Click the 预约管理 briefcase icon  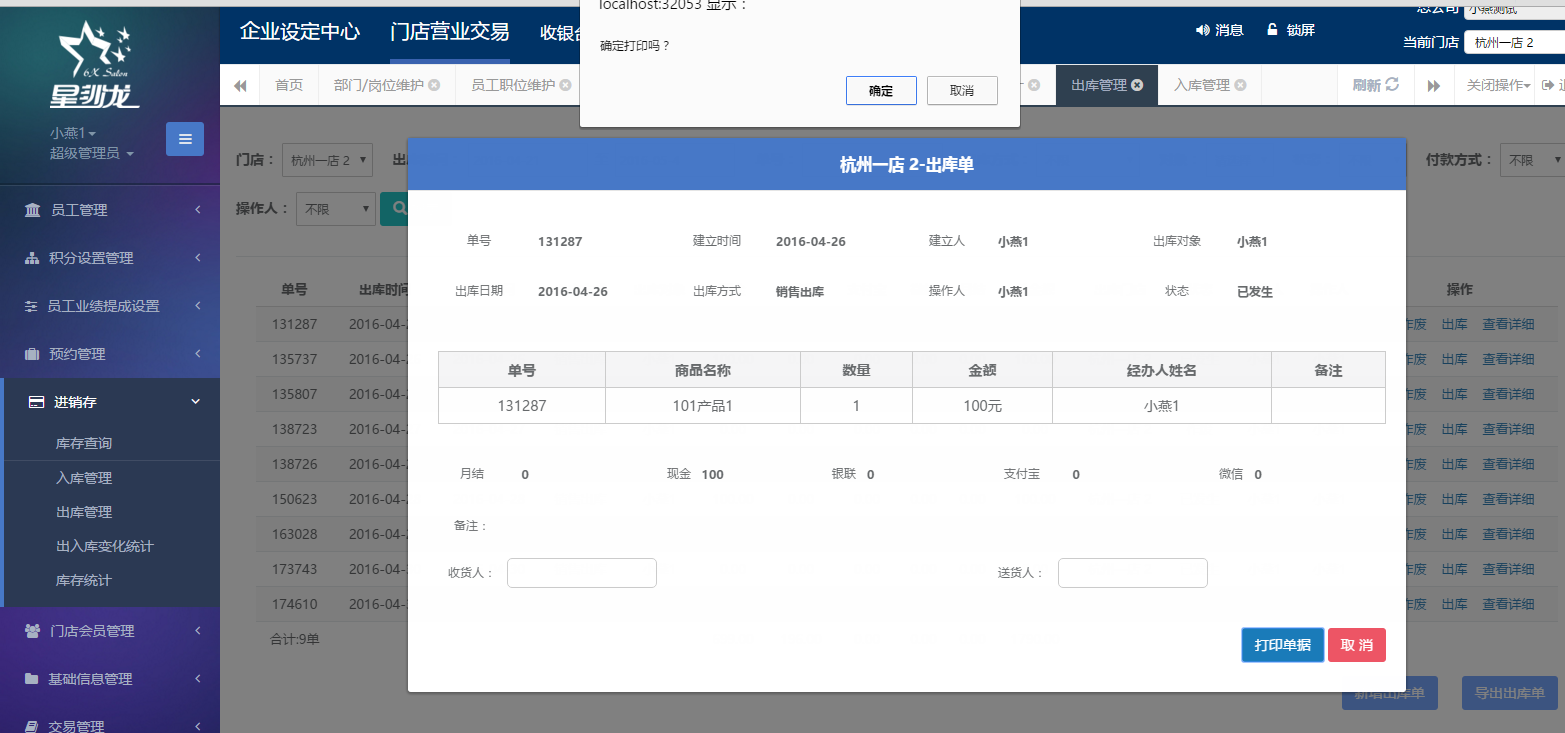[32, 354]
